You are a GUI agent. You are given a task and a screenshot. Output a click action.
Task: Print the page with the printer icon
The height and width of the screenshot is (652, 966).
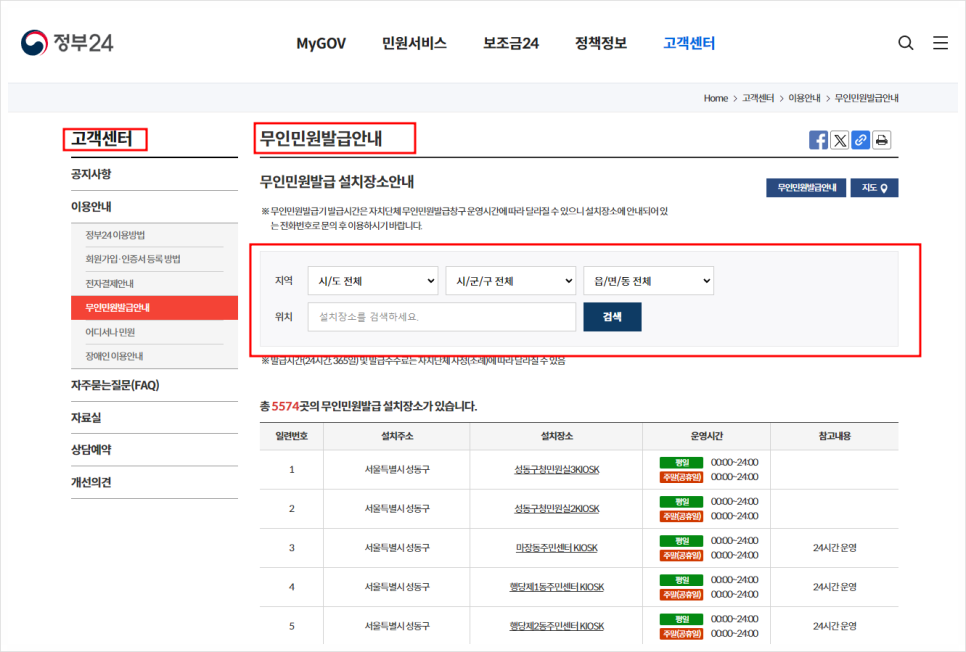point(880,140)
